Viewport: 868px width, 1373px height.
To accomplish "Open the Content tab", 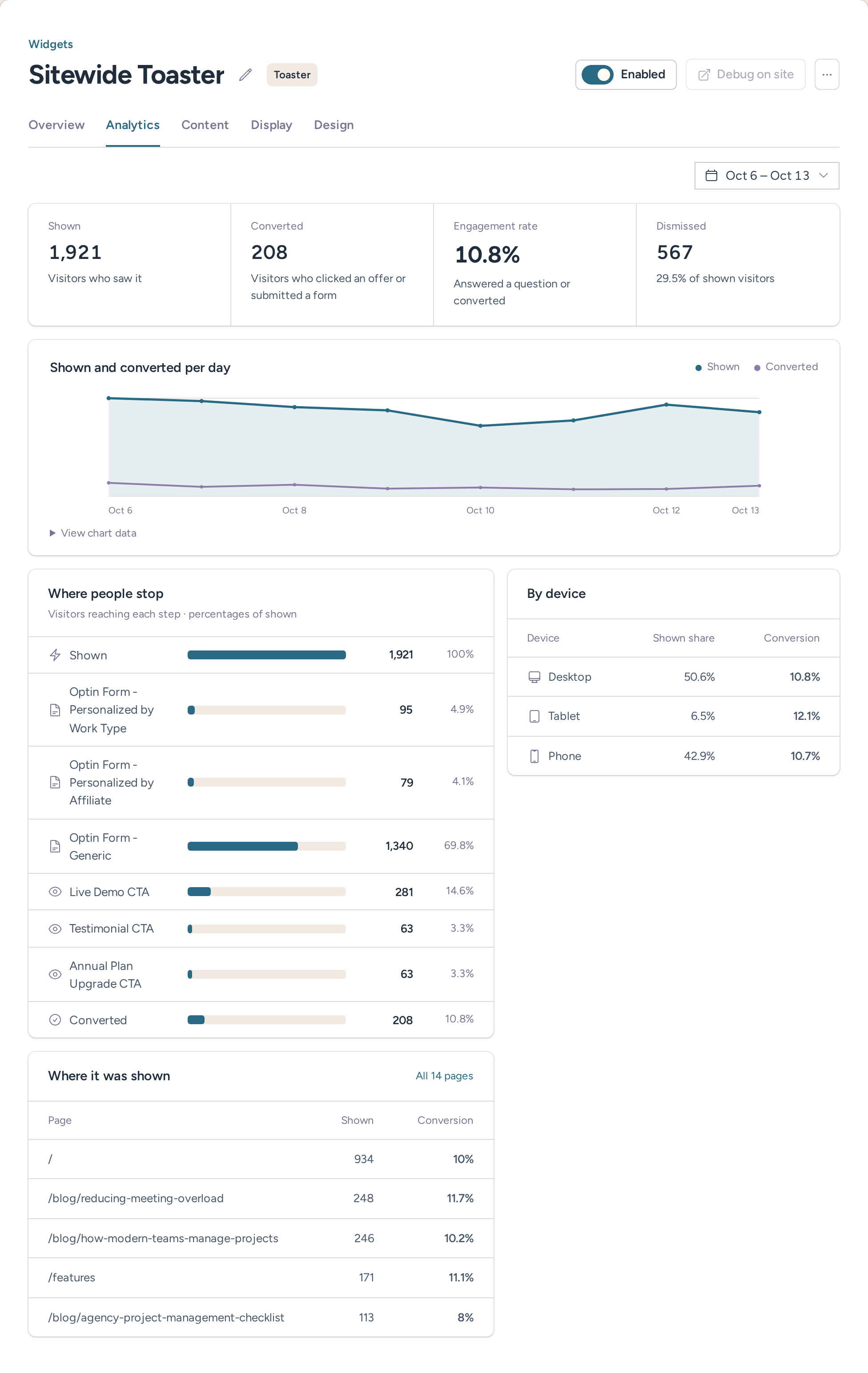I will click(205, 125).
